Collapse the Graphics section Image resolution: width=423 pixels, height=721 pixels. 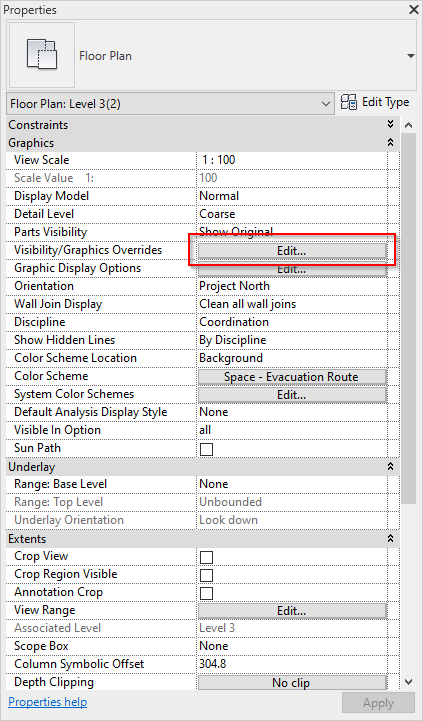click(x=390, y=143)
